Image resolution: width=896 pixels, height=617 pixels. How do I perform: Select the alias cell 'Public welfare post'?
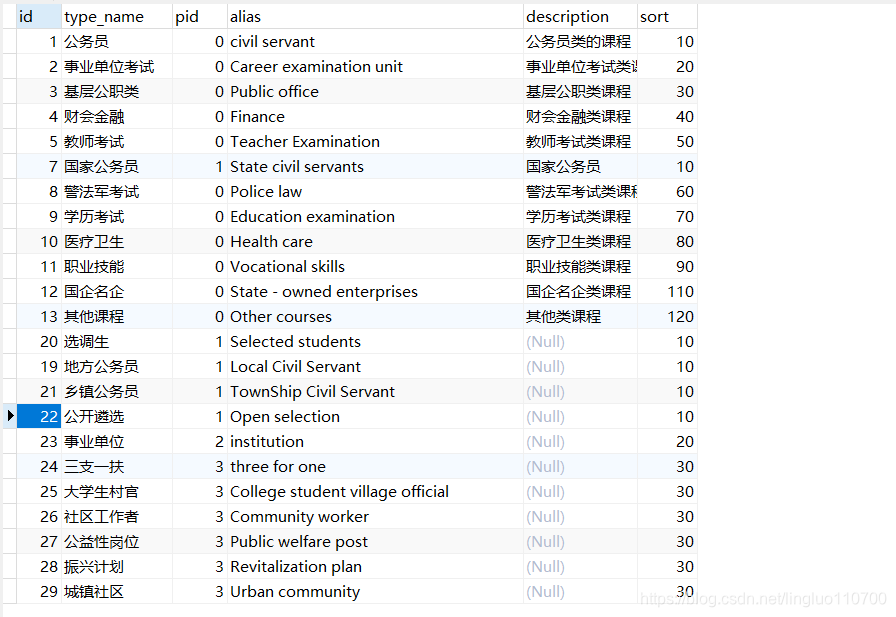375,542
